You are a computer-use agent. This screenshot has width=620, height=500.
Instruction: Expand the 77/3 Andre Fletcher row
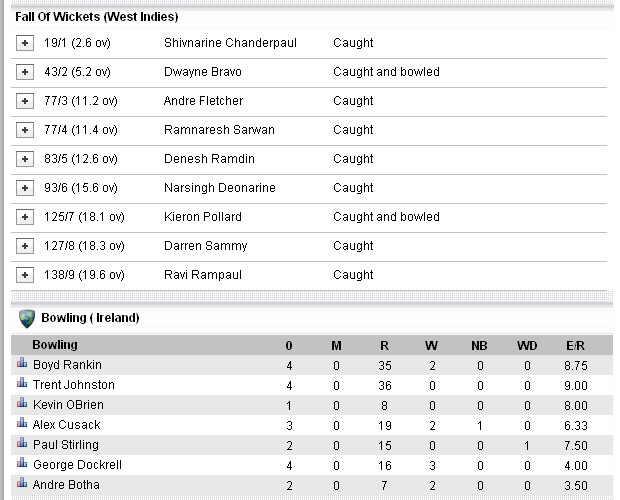tap(25, 101)
